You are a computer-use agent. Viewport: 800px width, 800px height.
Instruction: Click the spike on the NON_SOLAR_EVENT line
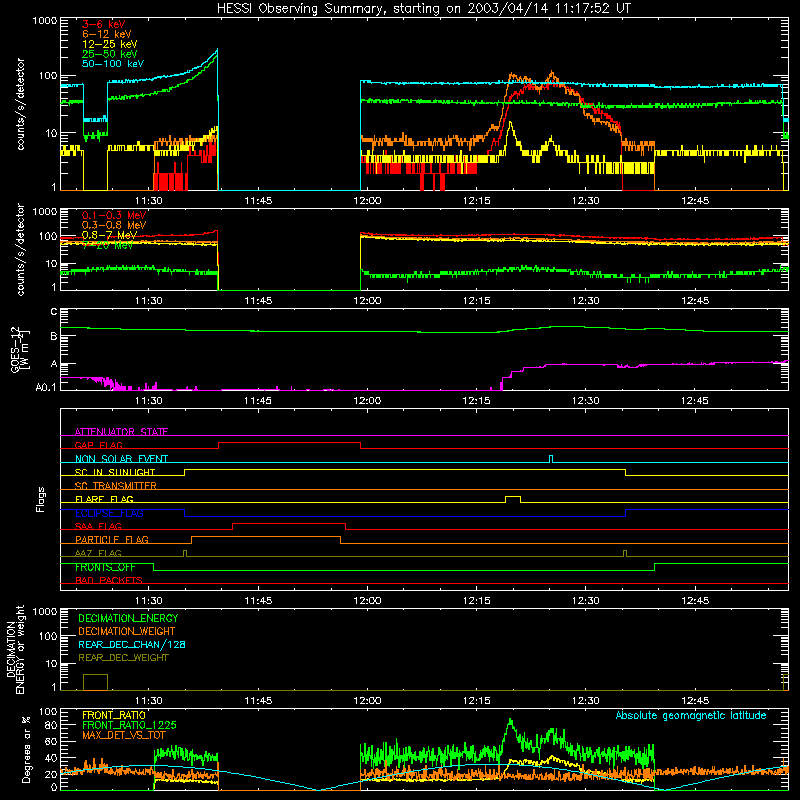[551, 459]
